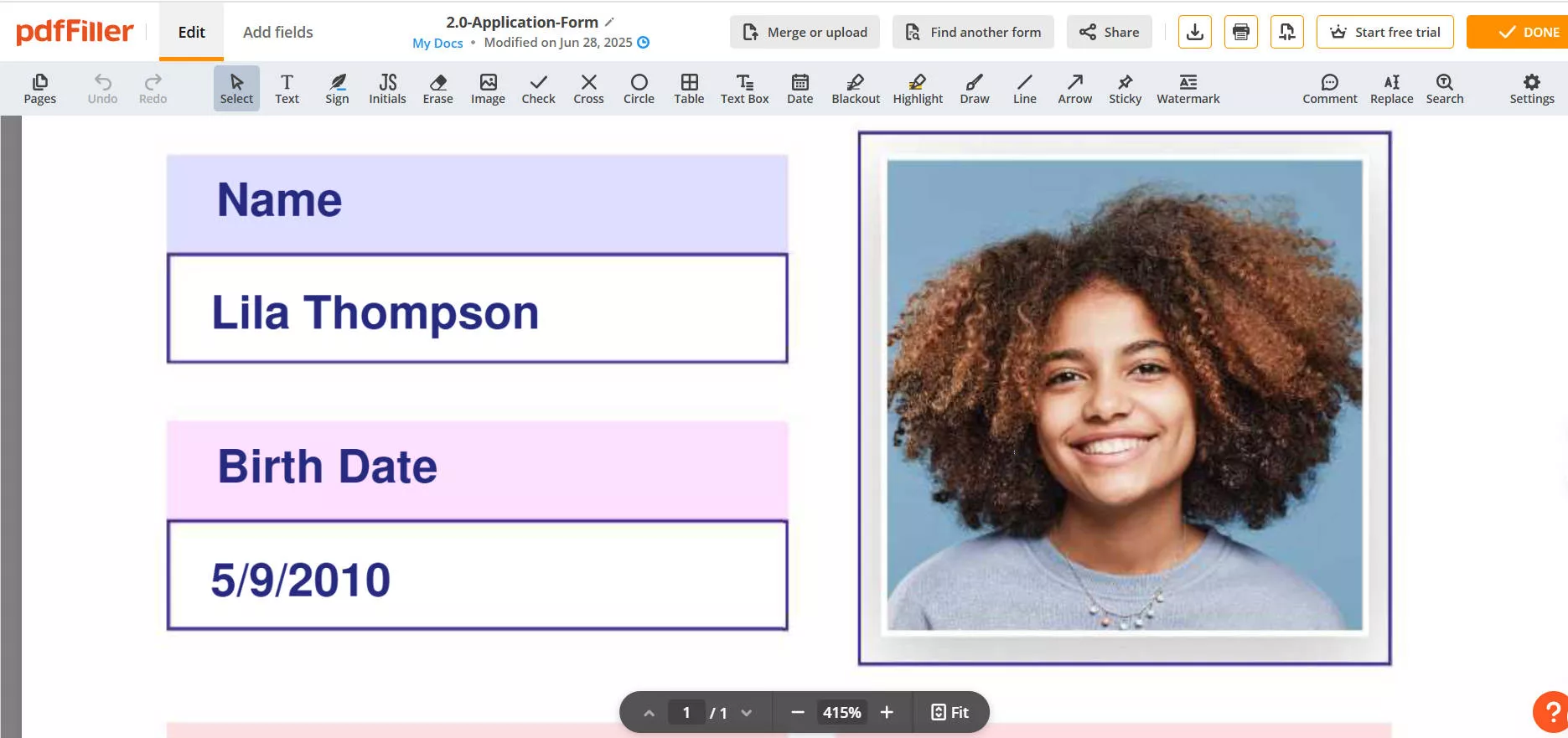This screenshot has width=1568, height=738.
Task: Select the Blackout tool
Action: point(855,88)
